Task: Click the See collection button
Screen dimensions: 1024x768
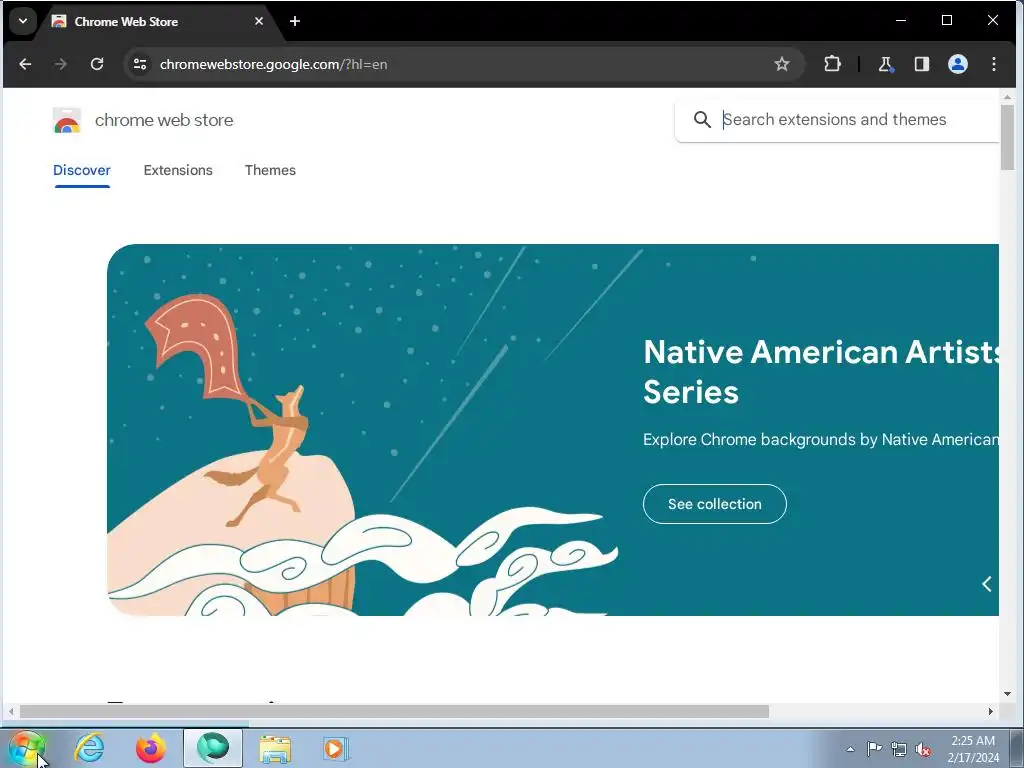Action: pos(714,504)
